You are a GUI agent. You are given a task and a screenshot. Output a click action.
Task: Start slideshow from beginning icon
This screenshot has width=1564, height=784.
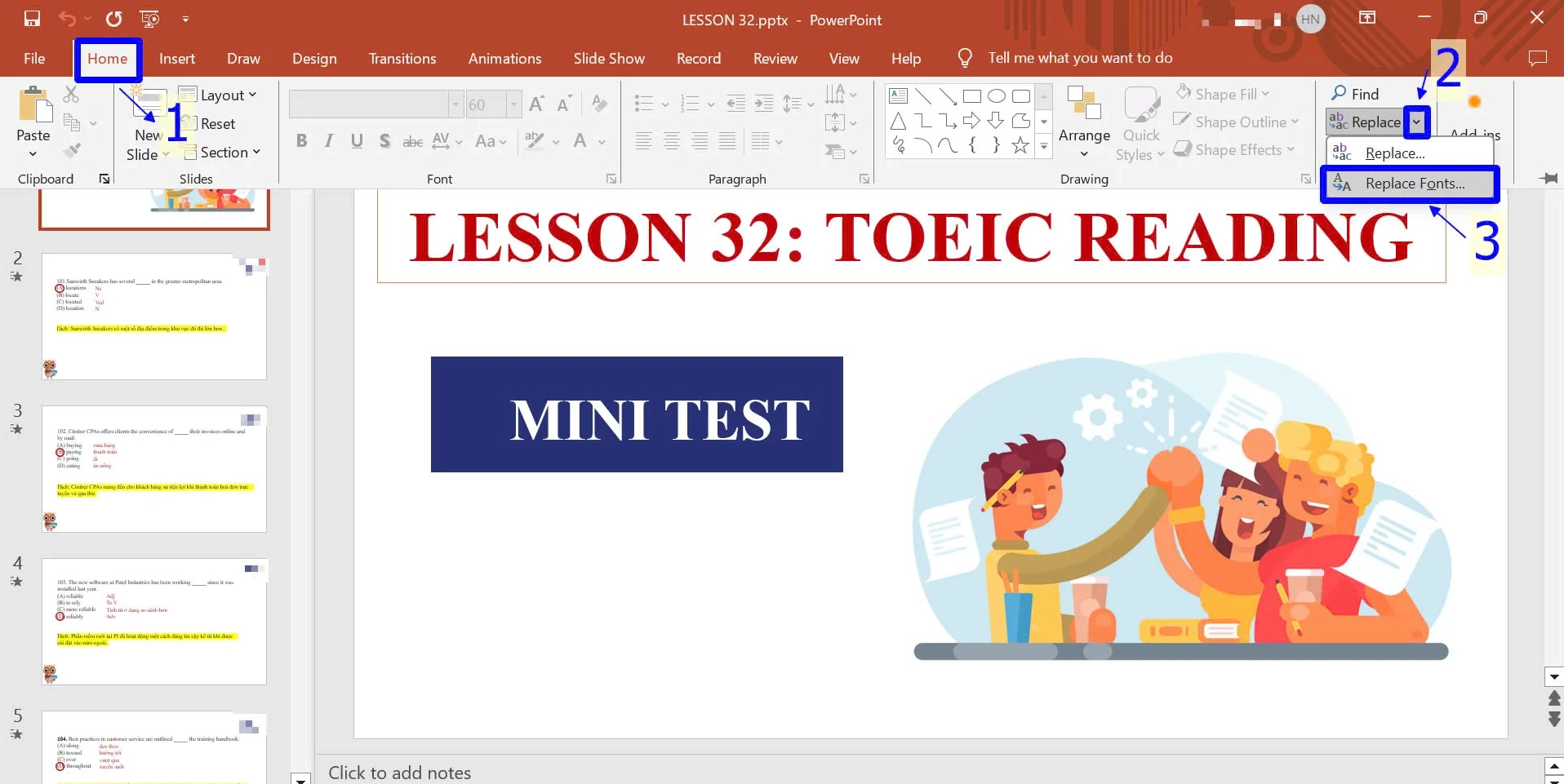point(149,19)
